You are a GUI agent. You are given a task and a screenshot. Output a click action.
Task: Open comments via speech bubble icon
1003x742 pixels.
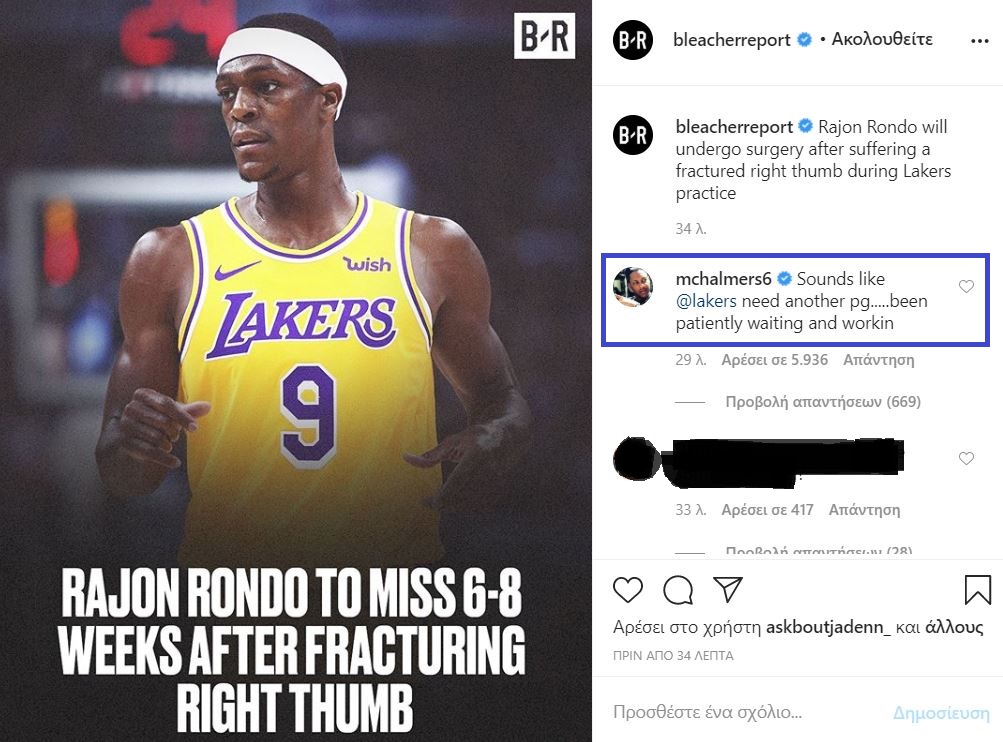pos(678,590)
